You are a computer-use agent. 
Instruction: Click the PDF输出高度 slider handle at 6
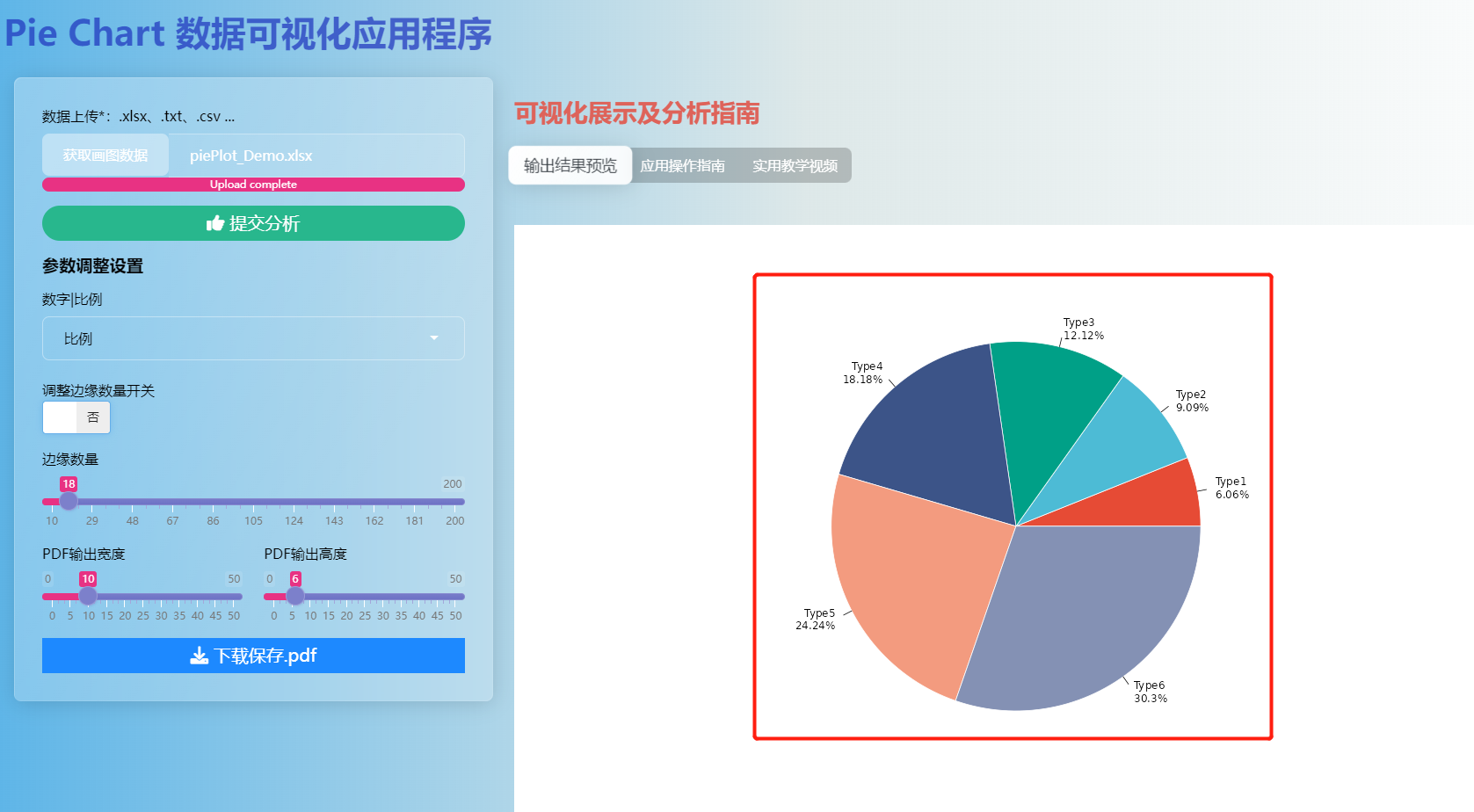click(x=295, y=596)
